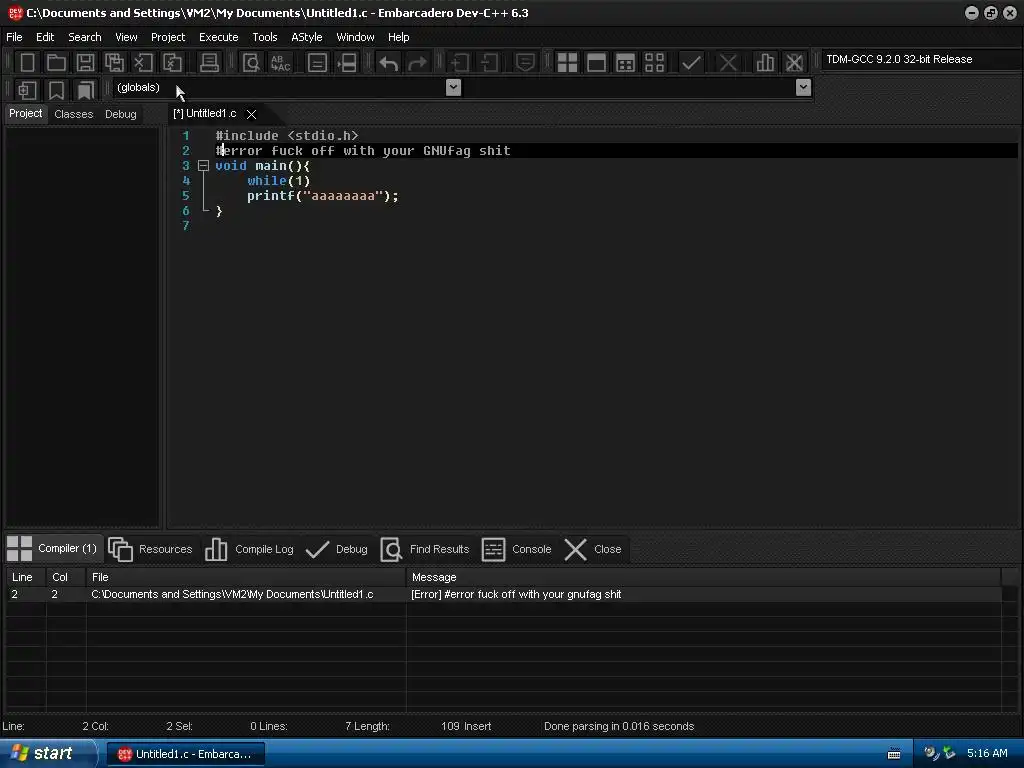
Task: Open the (globals) scope dropdown arrow
Action: coord(453,87)
